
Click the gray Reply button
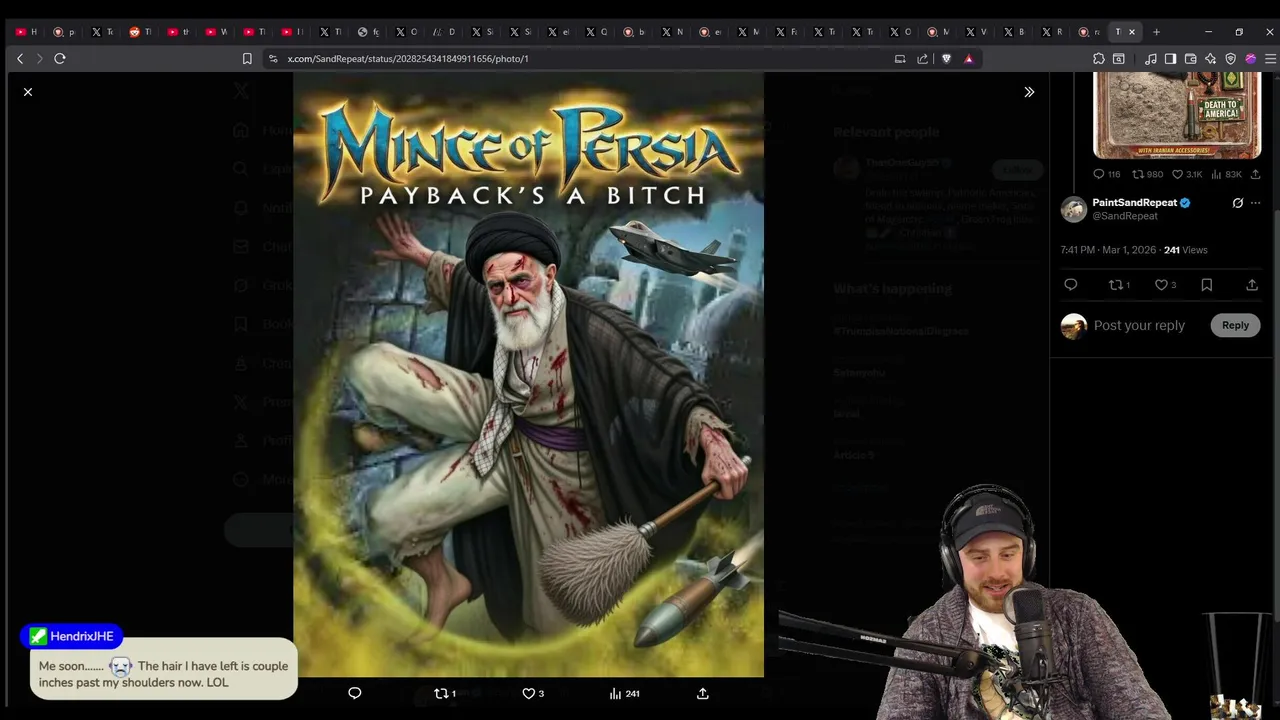(1235, 325)
